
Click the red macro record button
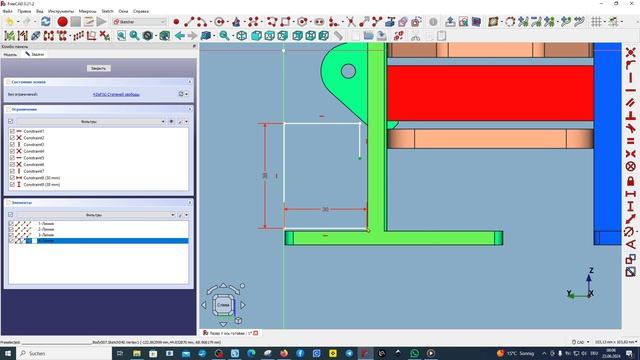62,22
